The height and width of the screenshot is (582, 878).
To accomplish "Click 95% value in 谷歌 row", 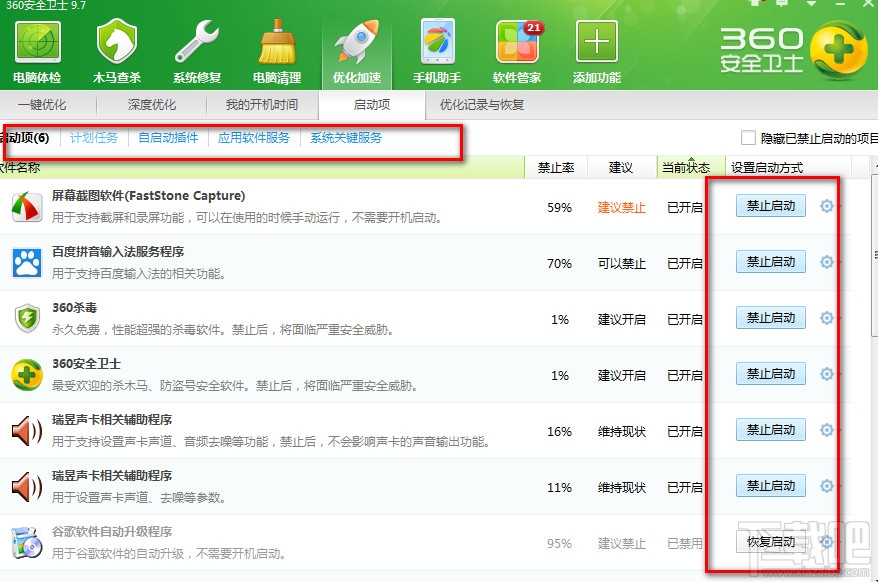I will tap(559, 544).
